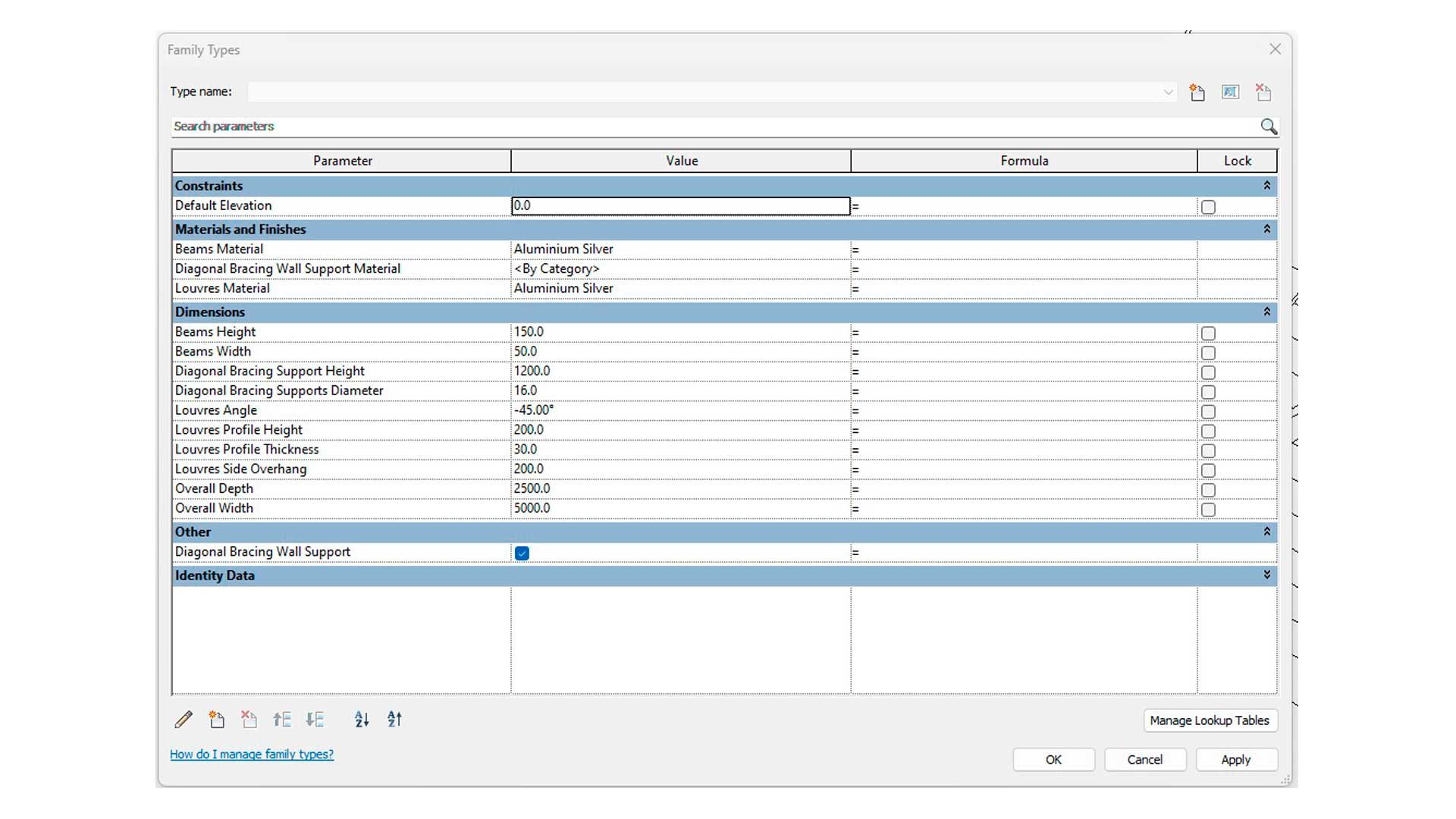Click Apply to save changes
Screen dimensions: 1456x819
1235,759
